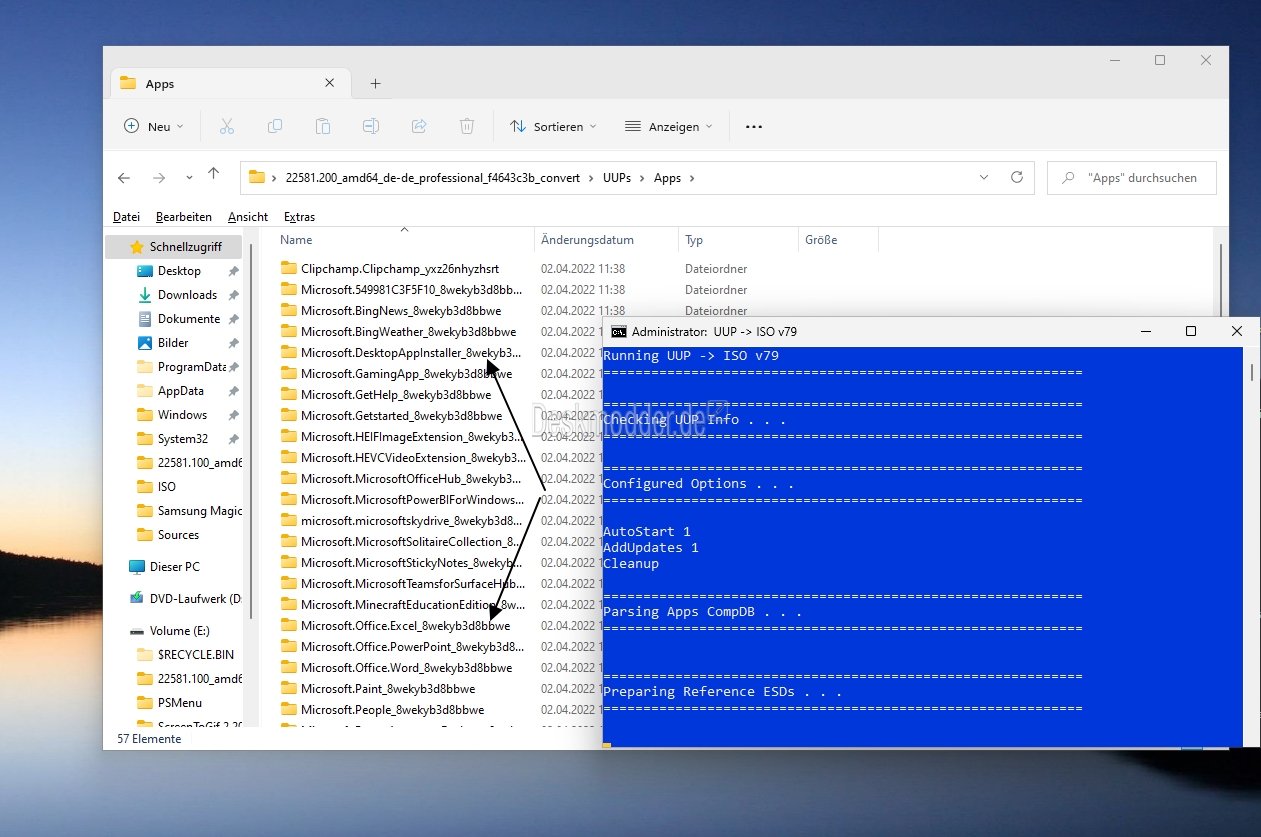
Task: Open the Anzeigen dropdown
Action: (x=669, y=127)
